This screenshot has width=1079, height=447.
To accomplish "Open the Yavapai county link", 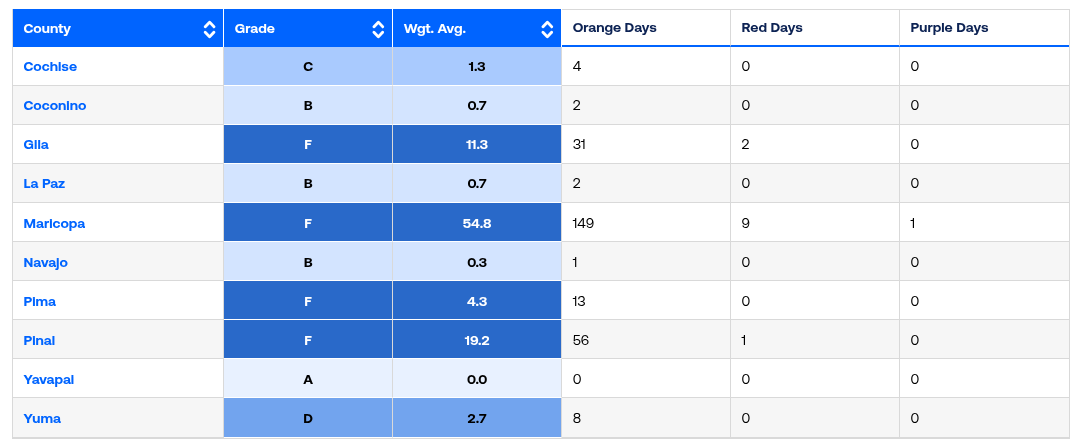I will (49, 379).
